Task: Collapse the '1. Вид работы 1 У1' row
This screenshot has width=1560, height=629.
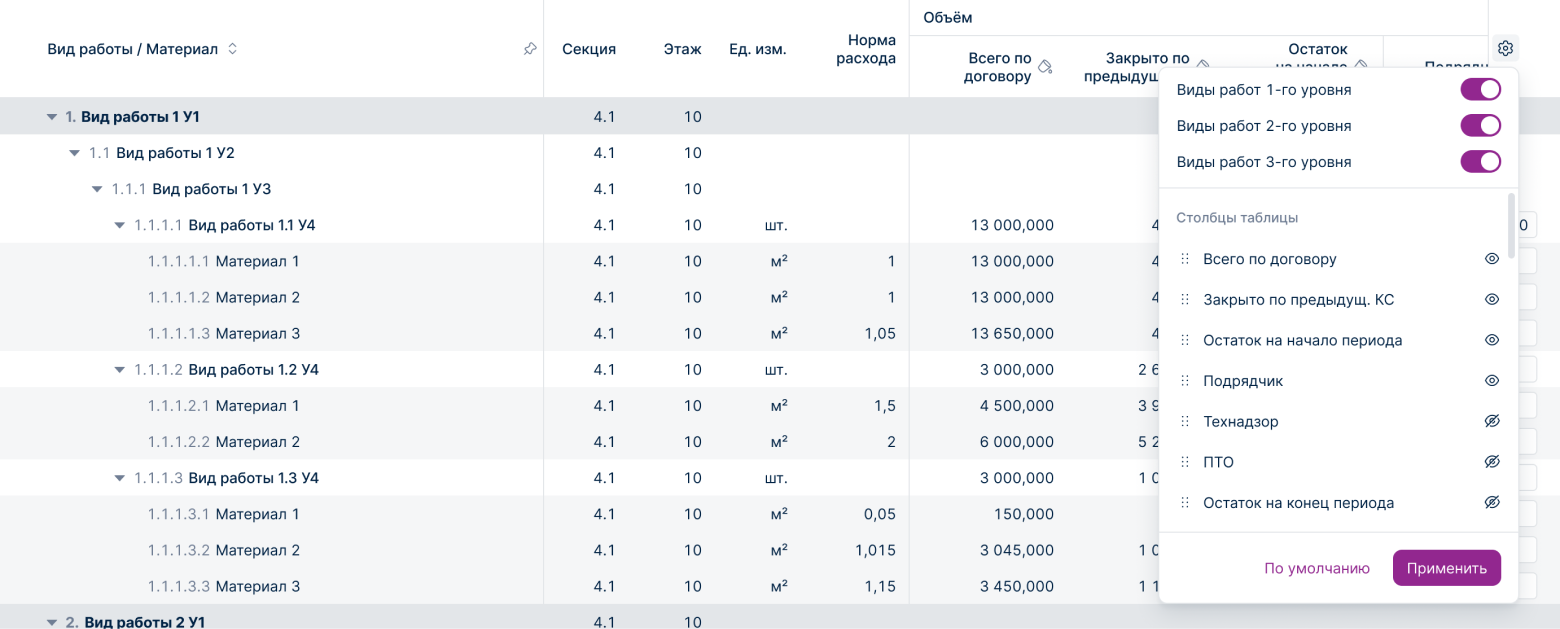Action: pos(52,117)
